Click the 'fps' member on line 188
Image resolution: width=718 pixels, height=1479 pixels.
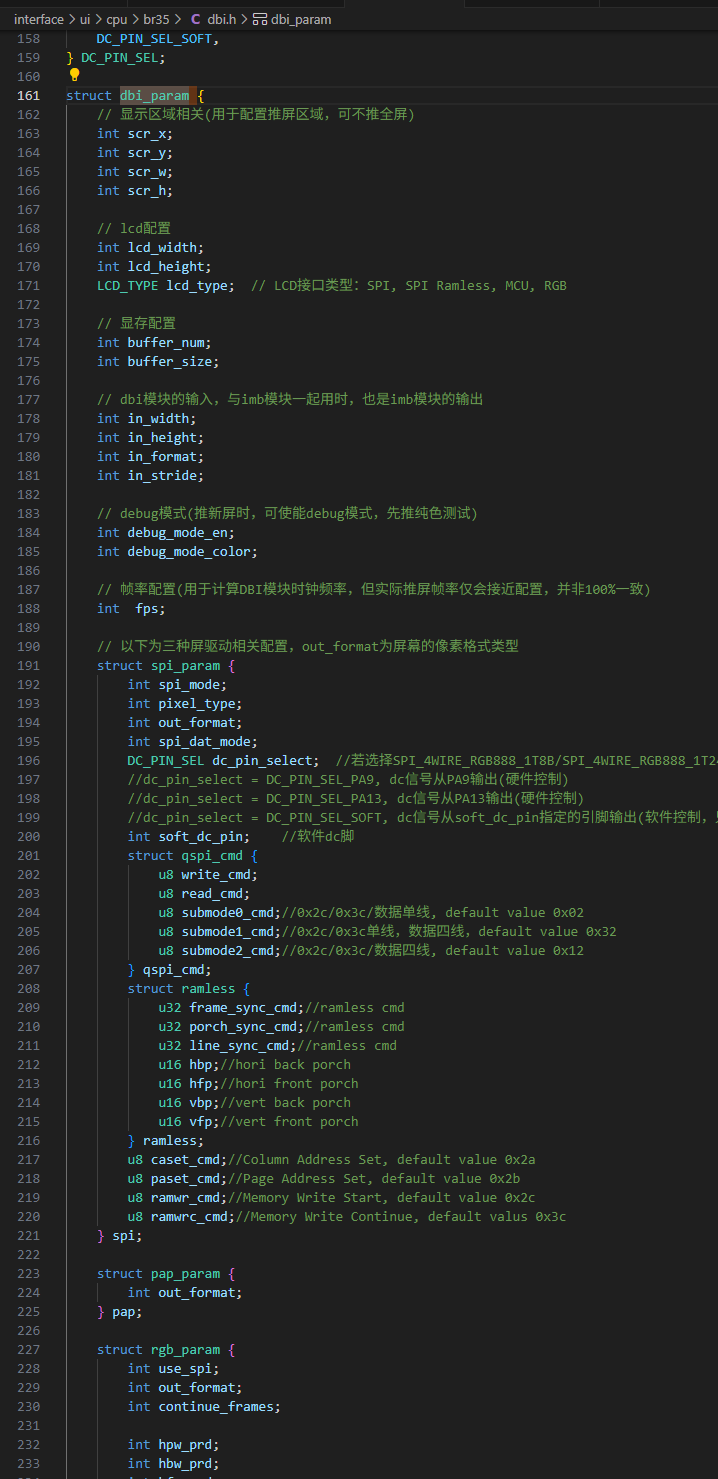tap(146, 609)
